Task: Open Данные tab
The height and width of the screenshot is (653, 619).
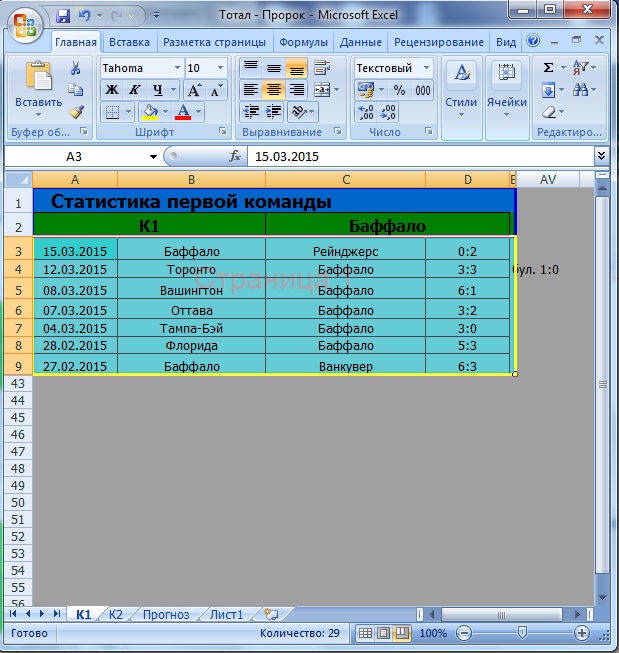Action: pos(360,42)
